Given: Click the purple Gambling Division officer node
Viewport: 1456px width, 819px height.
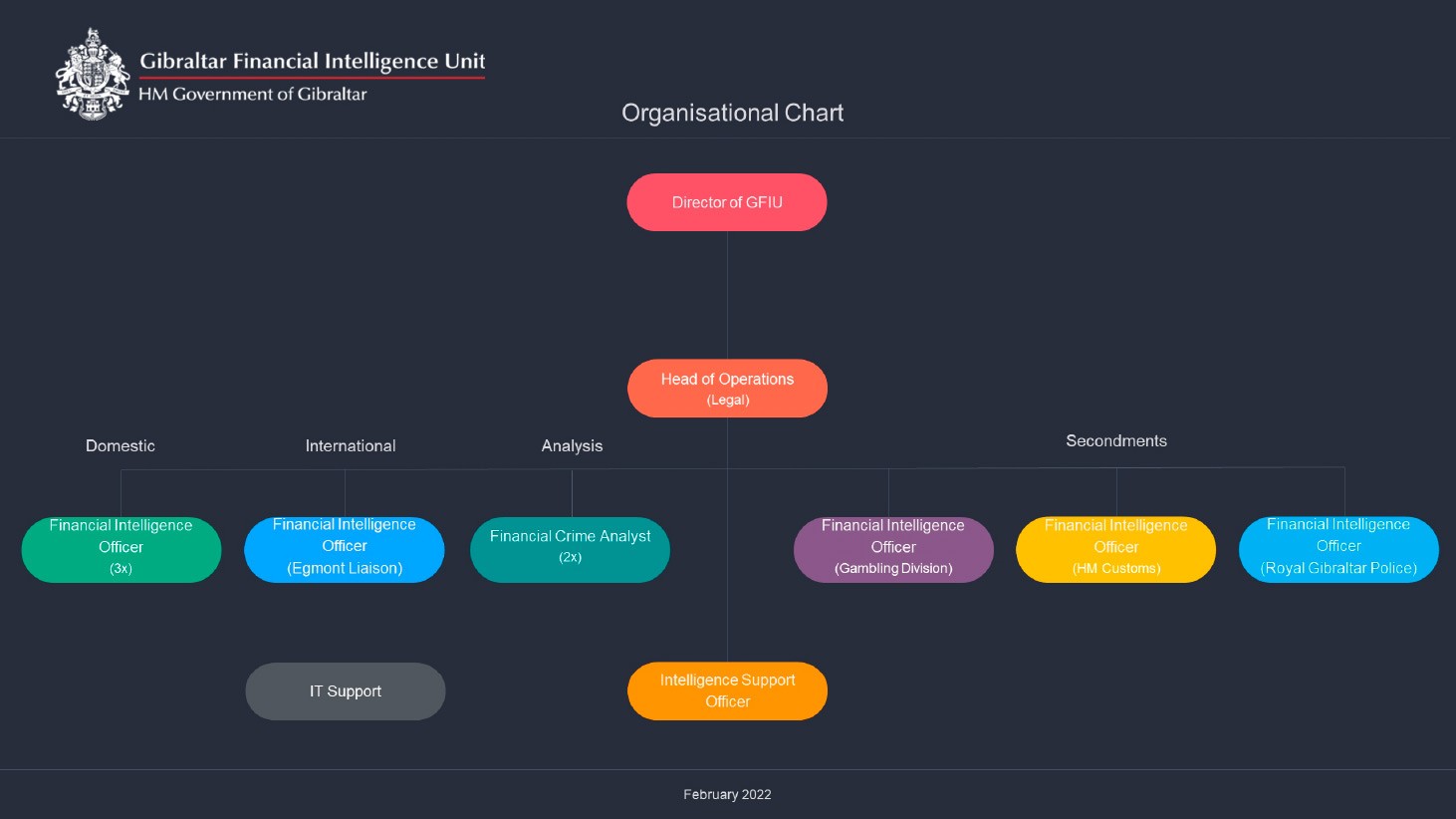Looking at the screenshot, I should point(893,549).
